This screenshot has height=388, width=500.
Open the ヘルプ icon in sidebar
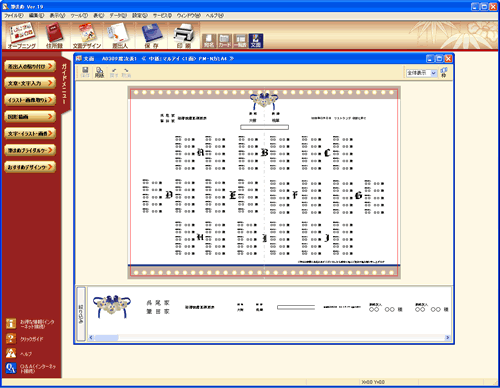[11, 353]
